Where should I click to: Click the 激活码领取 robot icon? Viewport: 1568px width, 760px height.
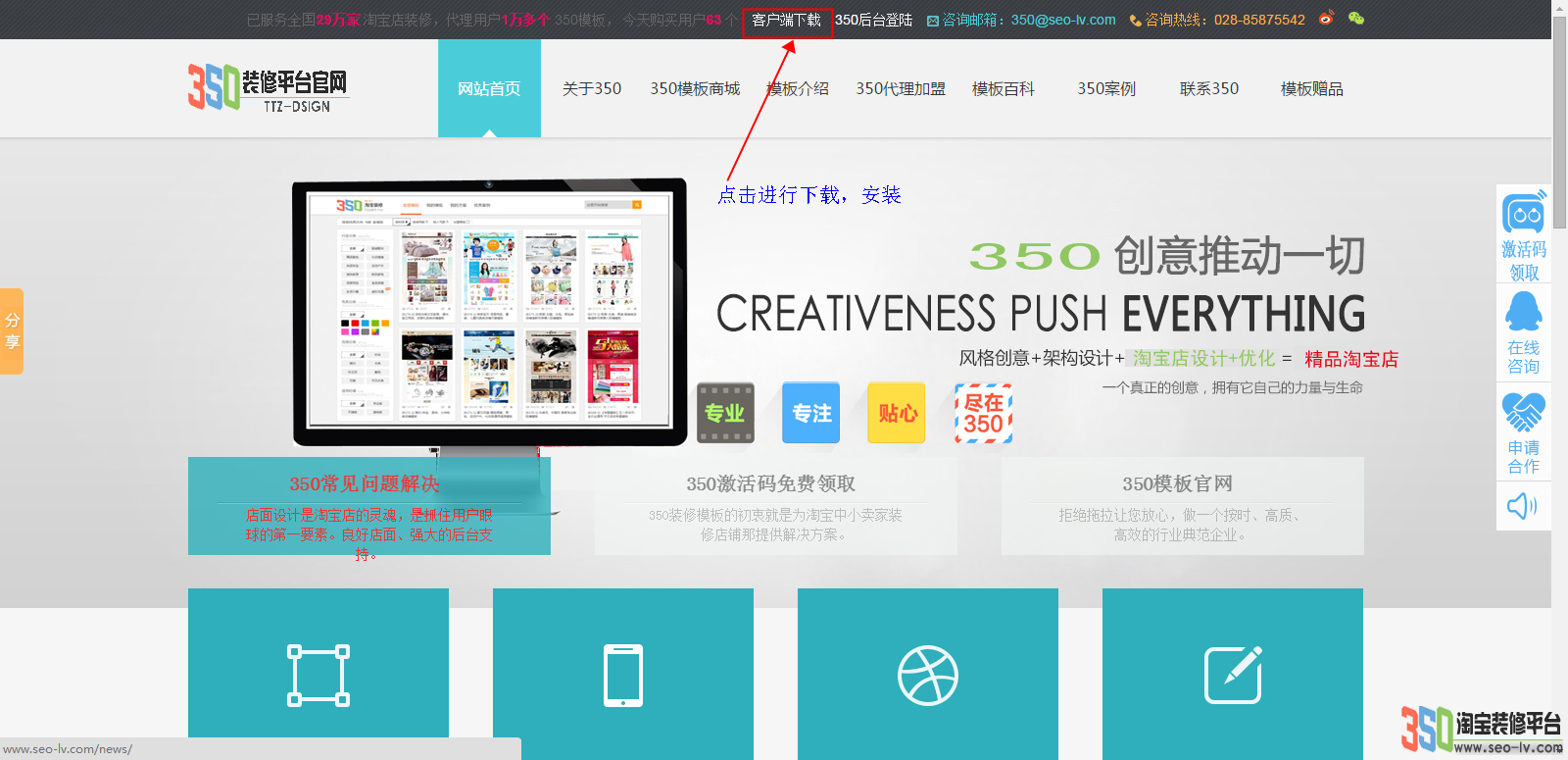(1524, 212)
